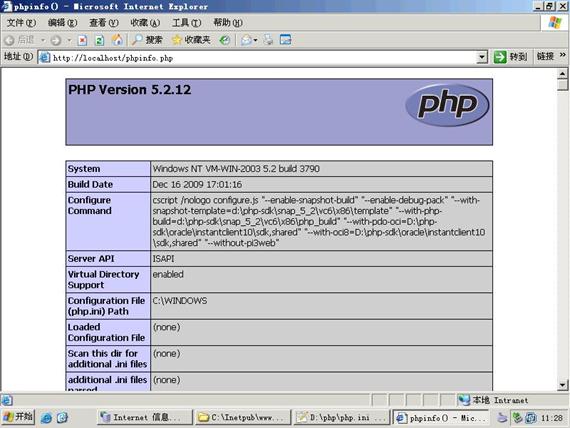Click the 'System' row label
The width and height of the screenshot is (570, 428).
tap(84, 169)
